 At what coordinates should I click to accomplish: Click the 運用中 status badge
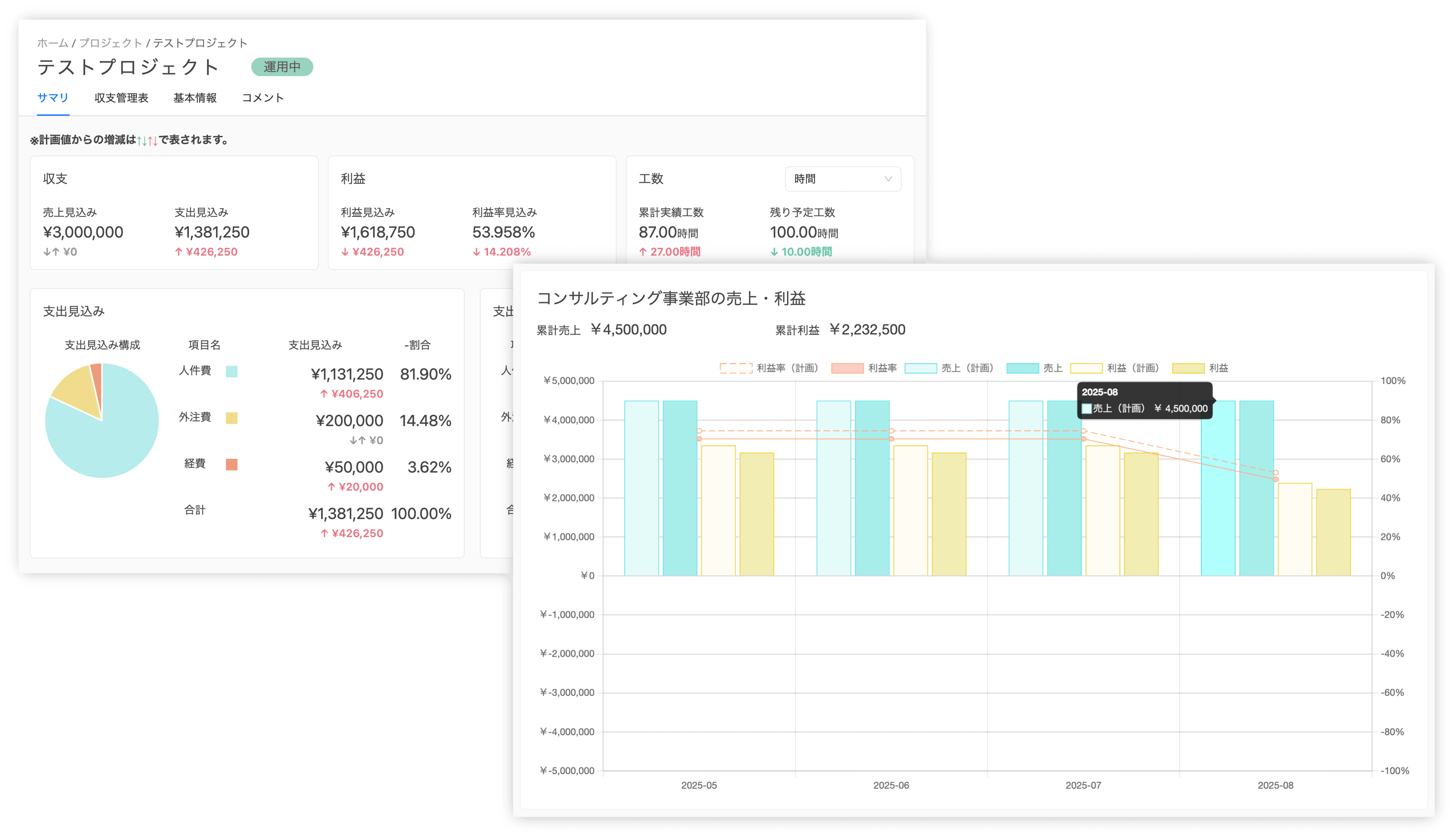pos(282,67)
